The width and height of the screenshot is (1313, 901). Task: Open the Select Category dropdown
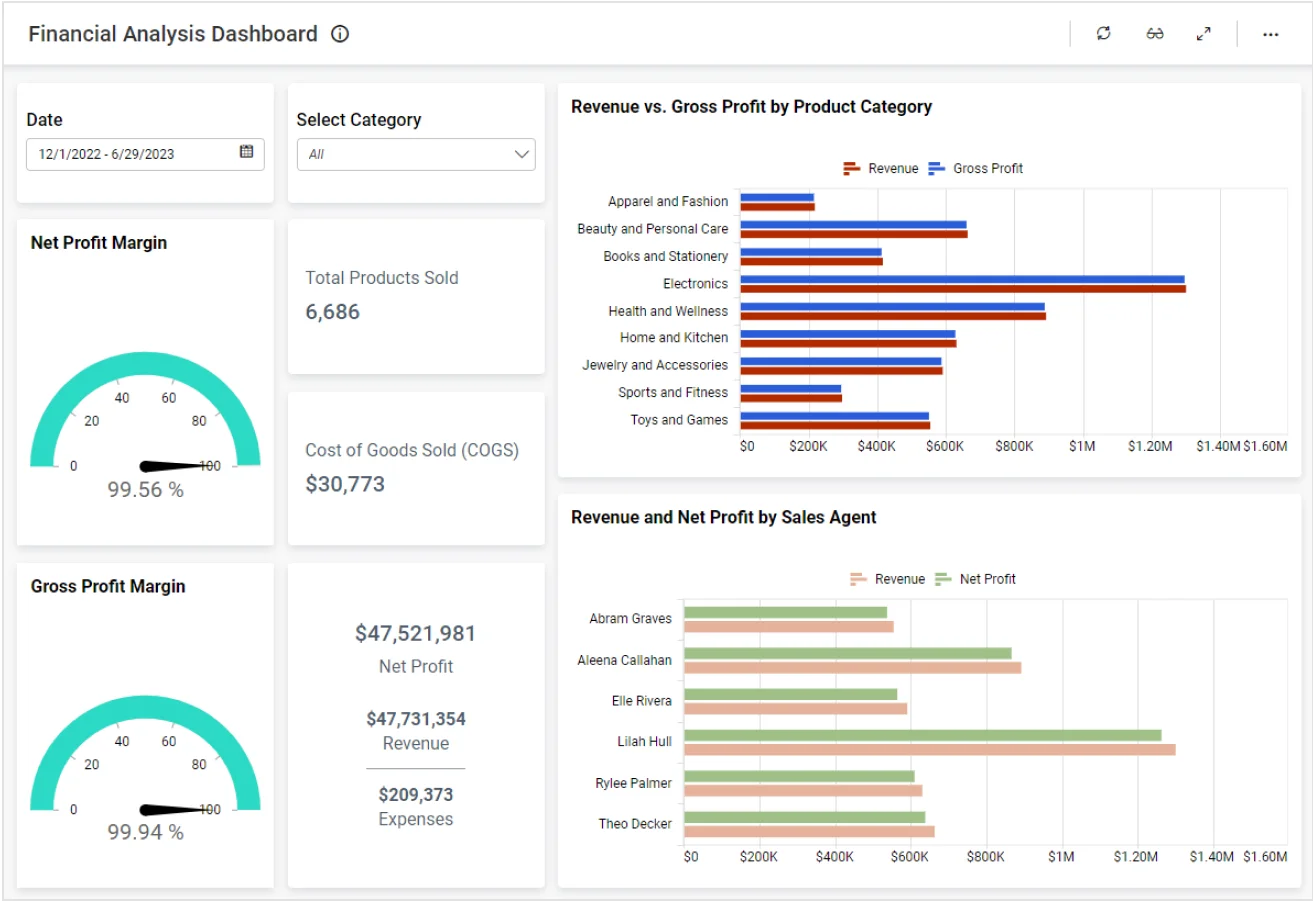tap(416, 154)
